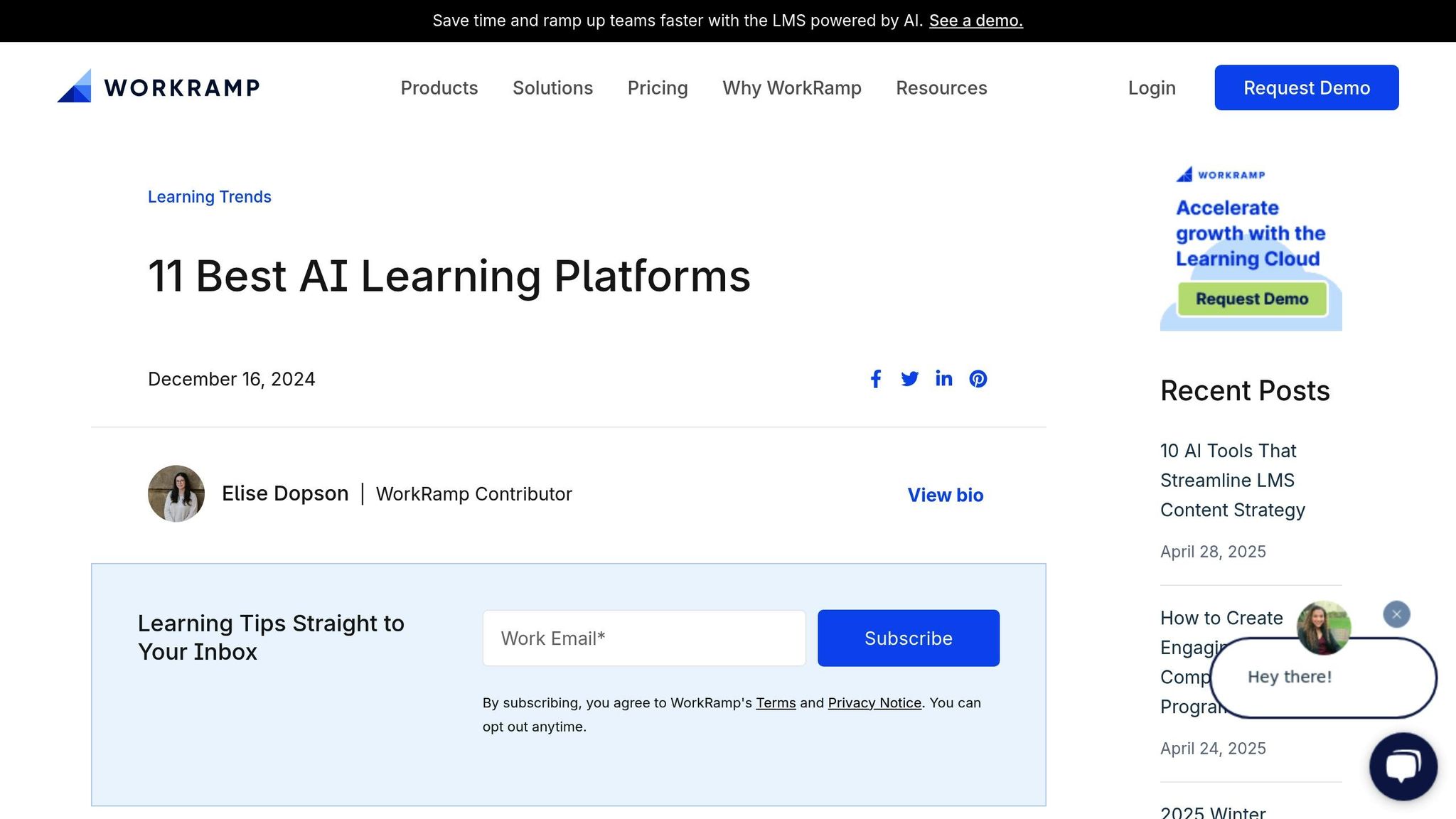The height and width of the screenshot is (819, 1456).
Task: Go to the Pricing page
Action: pos(658,88)
